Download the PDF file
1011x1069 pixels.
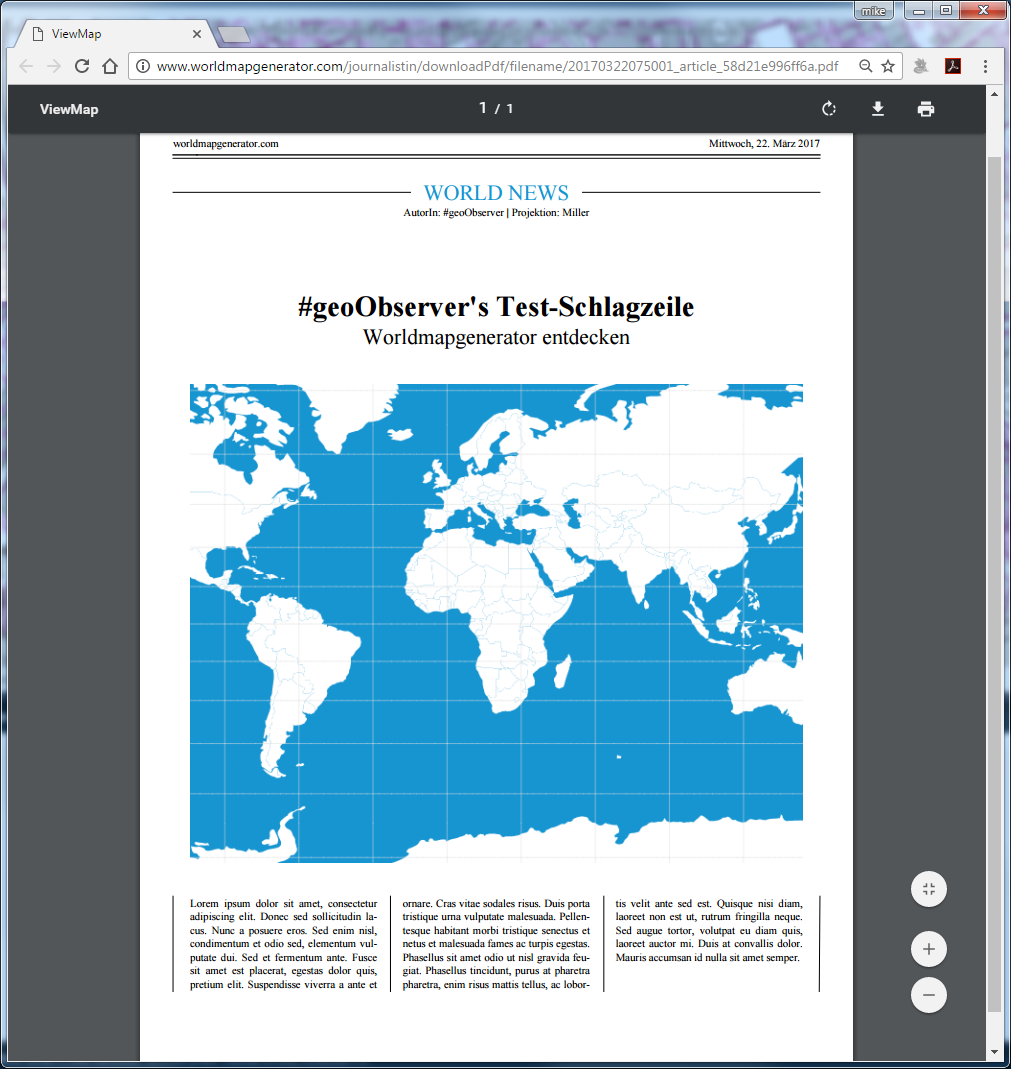pos(878,109)
